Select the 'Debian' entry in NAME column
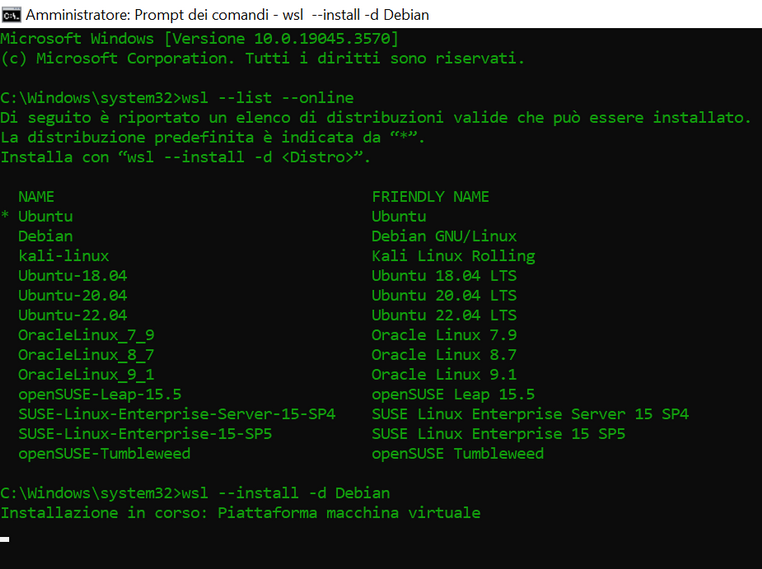The image size is (762, 569). [45, 236]
